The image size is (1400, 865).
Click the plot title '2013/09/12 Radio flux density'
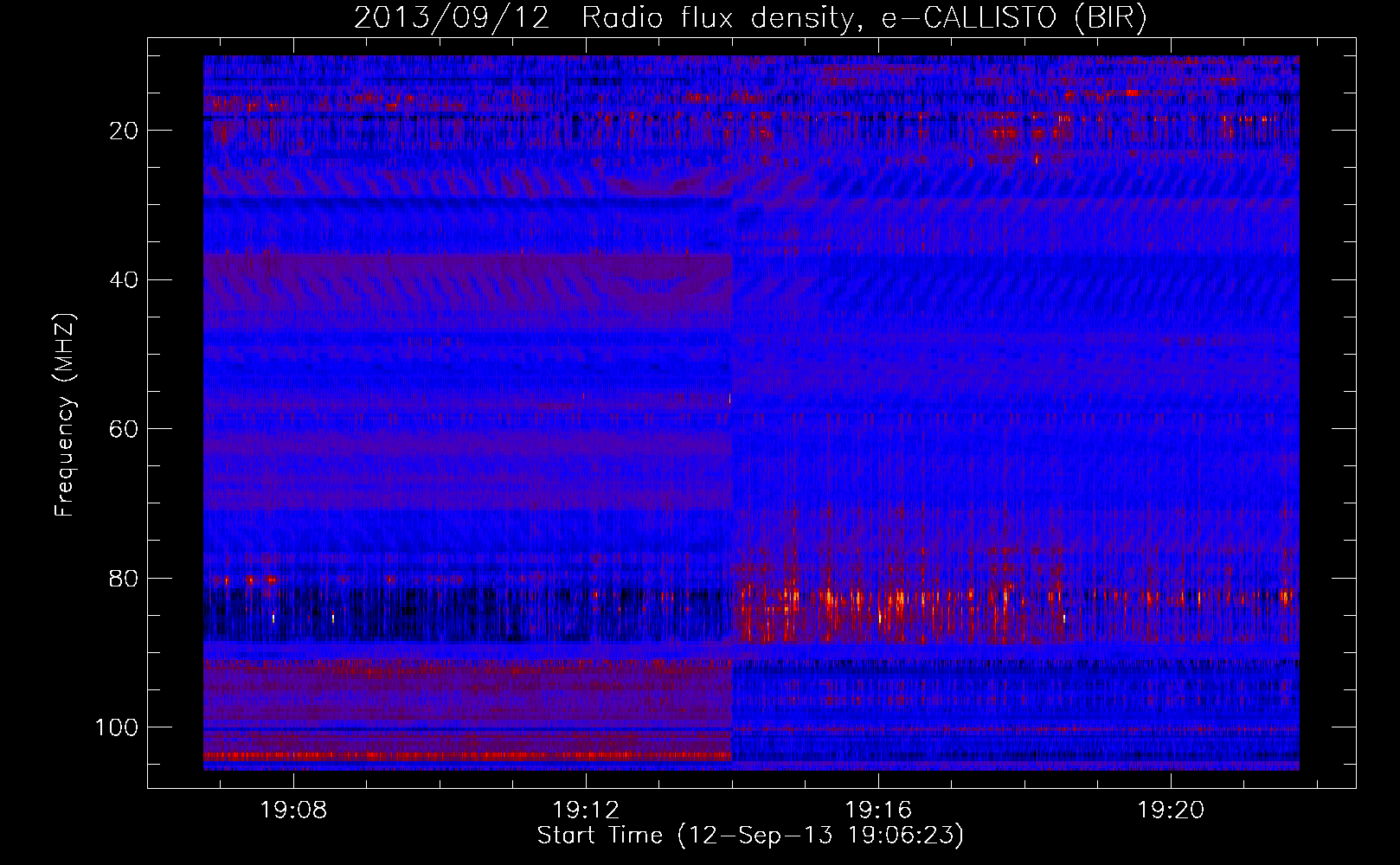click(x=751, y=17)
